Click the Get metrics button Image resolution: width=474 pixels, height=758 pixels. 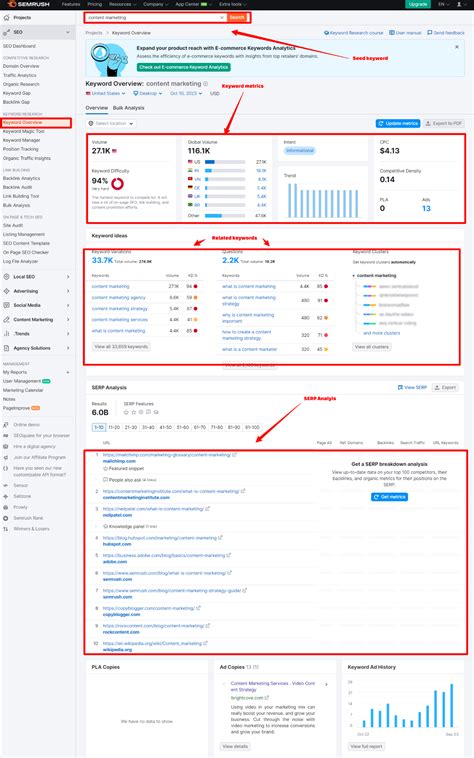pyautogui.click(x=389, y=497)
